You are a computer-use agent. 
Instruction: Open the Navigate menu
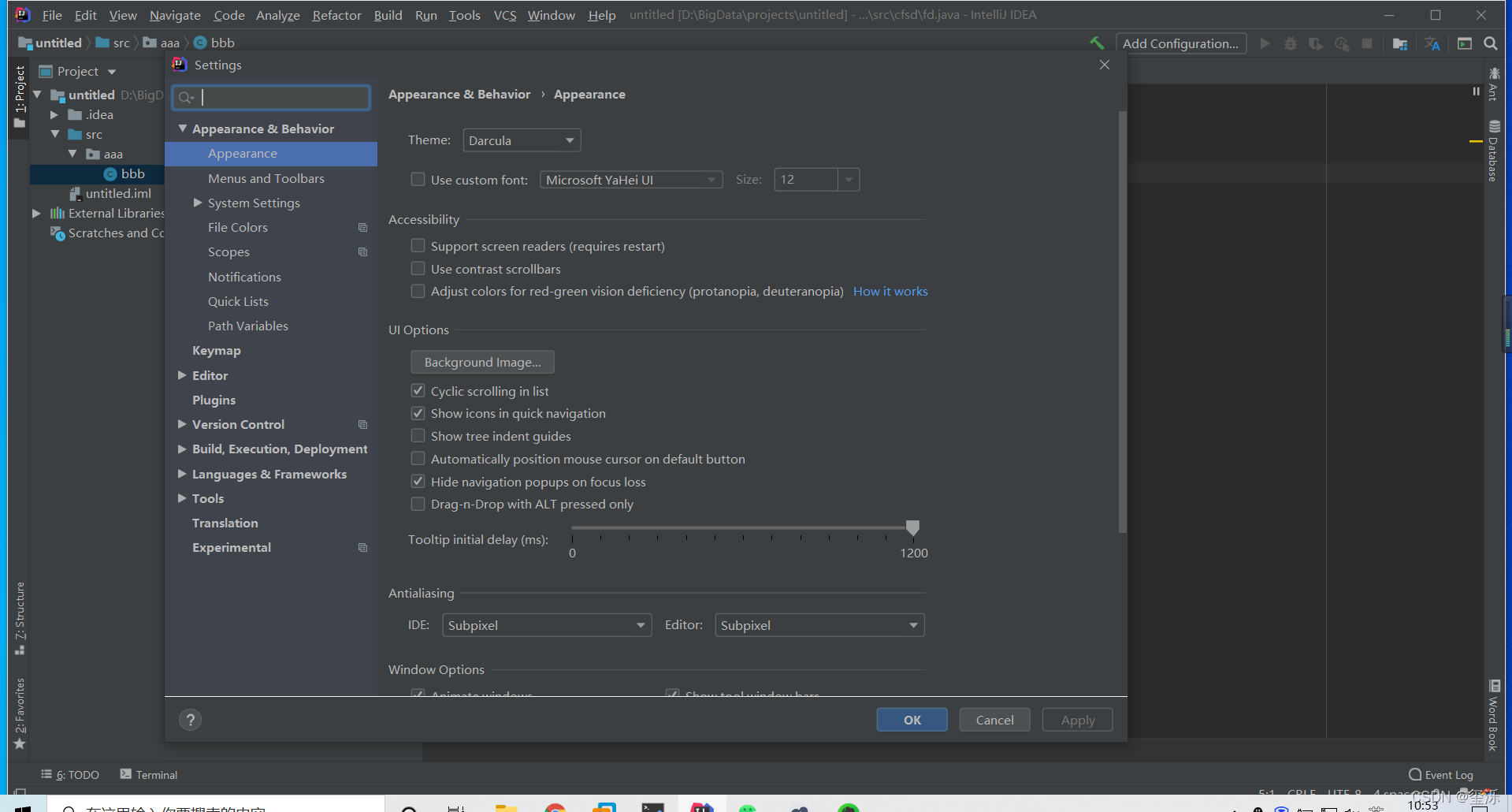point(175,15)
